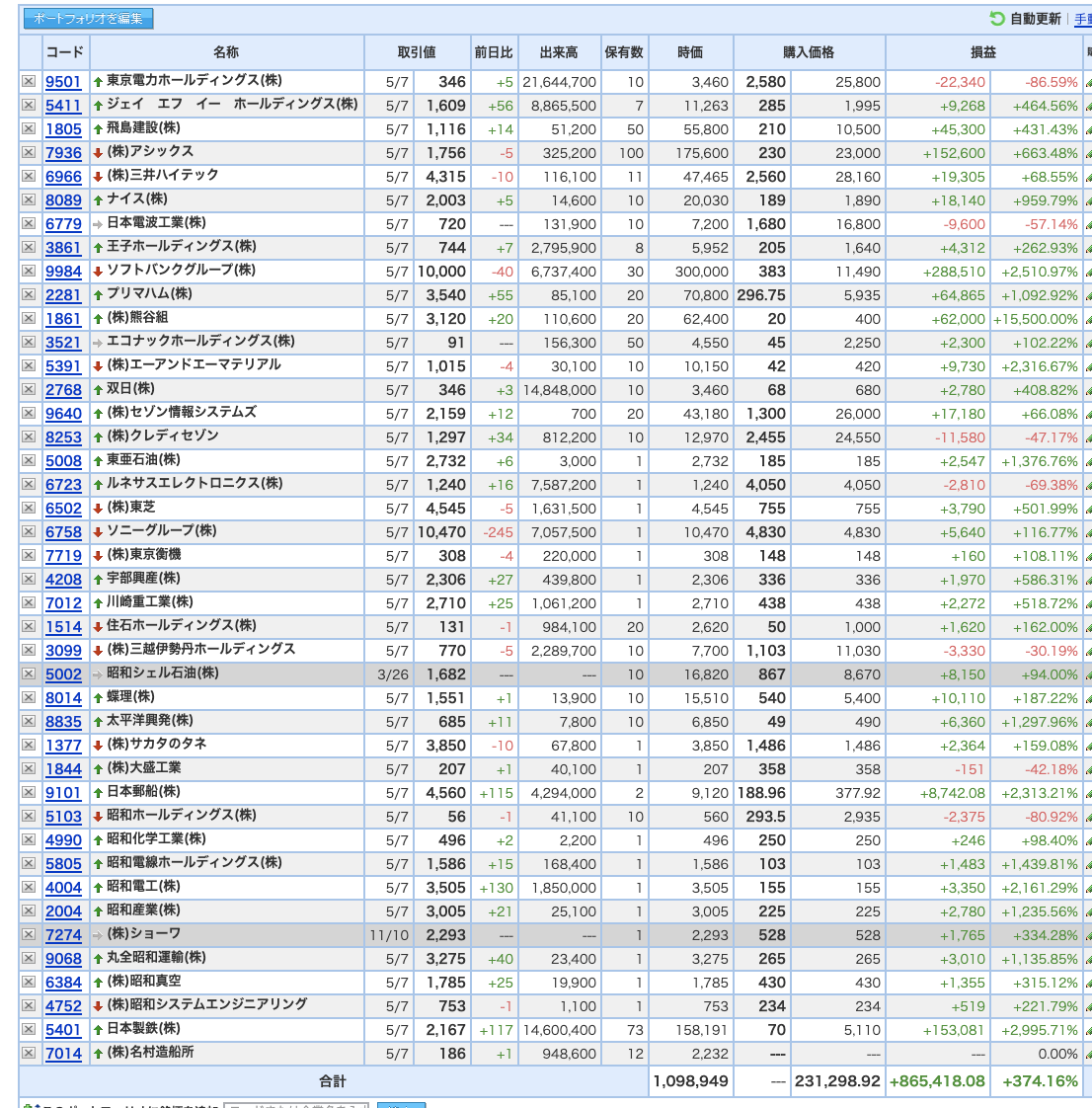Screen dimensions: 1092x1108
Task: Click +15,500.00% gain for 熊谷組
Action: (1036, 319)
